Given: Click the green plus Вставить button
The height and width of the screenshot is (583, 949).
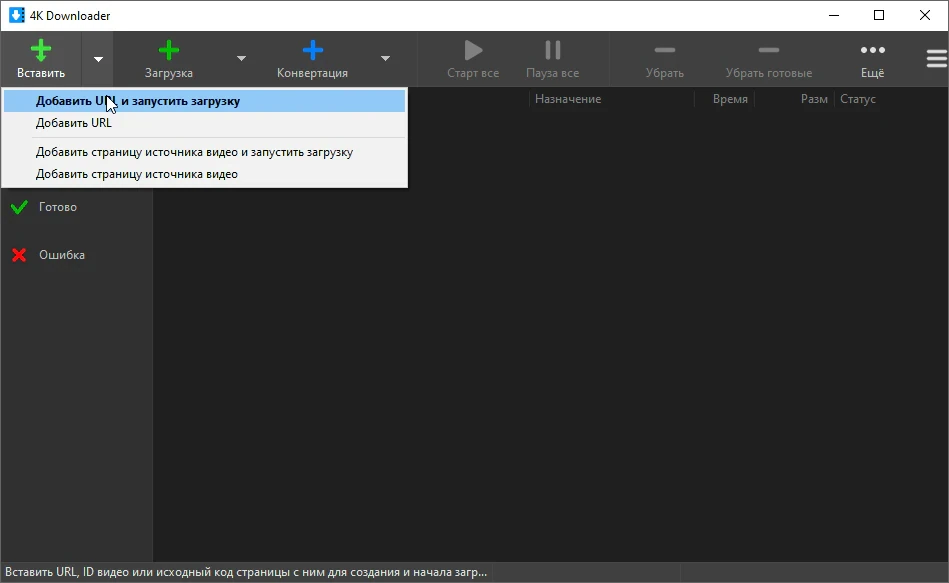Looking at the screenshot, I should [x=41, y=59].
